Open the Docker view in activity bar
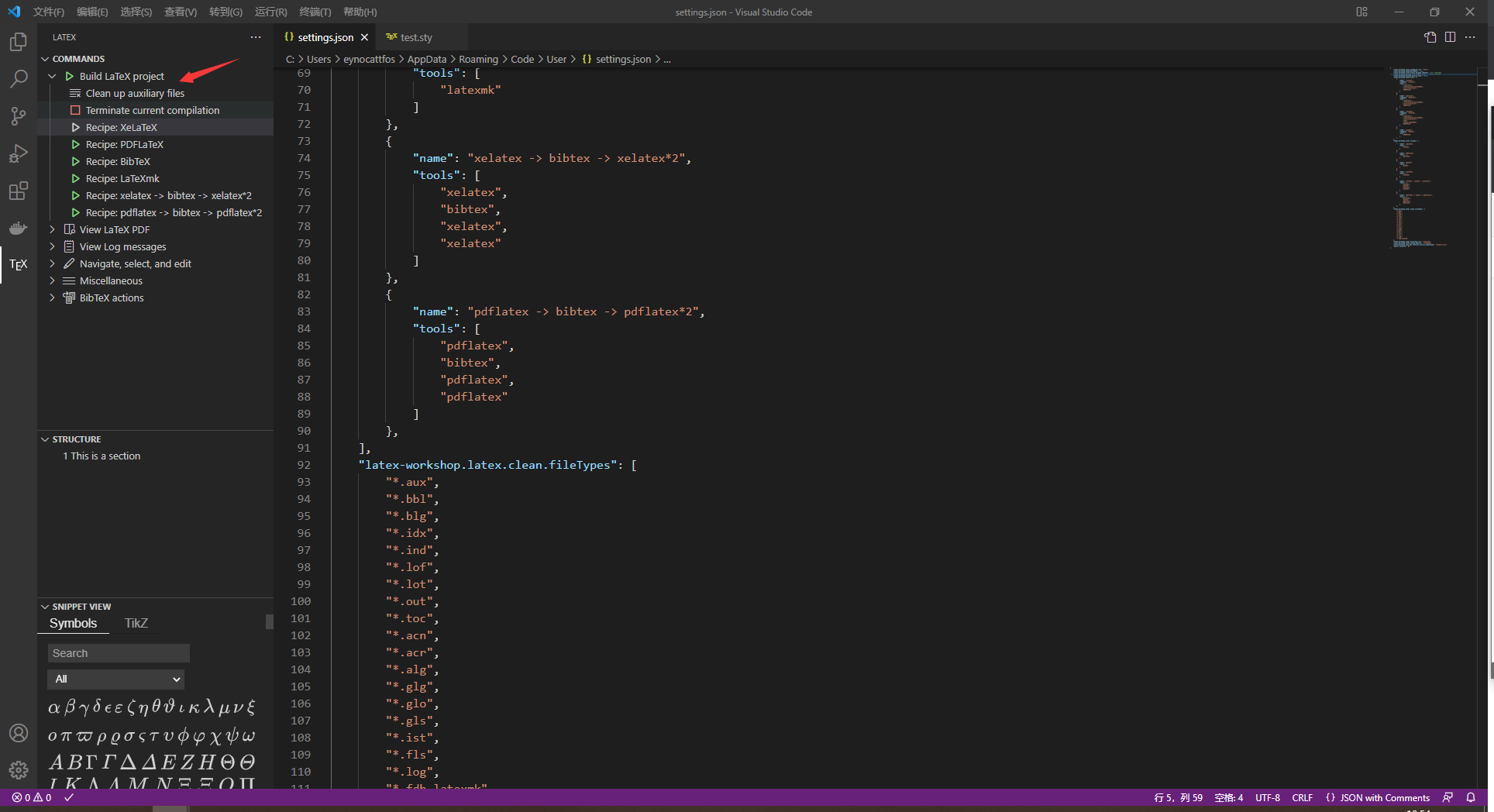The width and height of the screenshot is (1494, 812). 19,228
